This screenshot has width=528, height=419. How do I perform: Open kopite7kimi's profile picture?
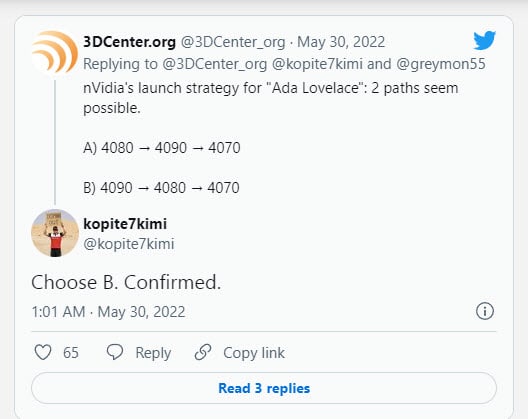55,233
